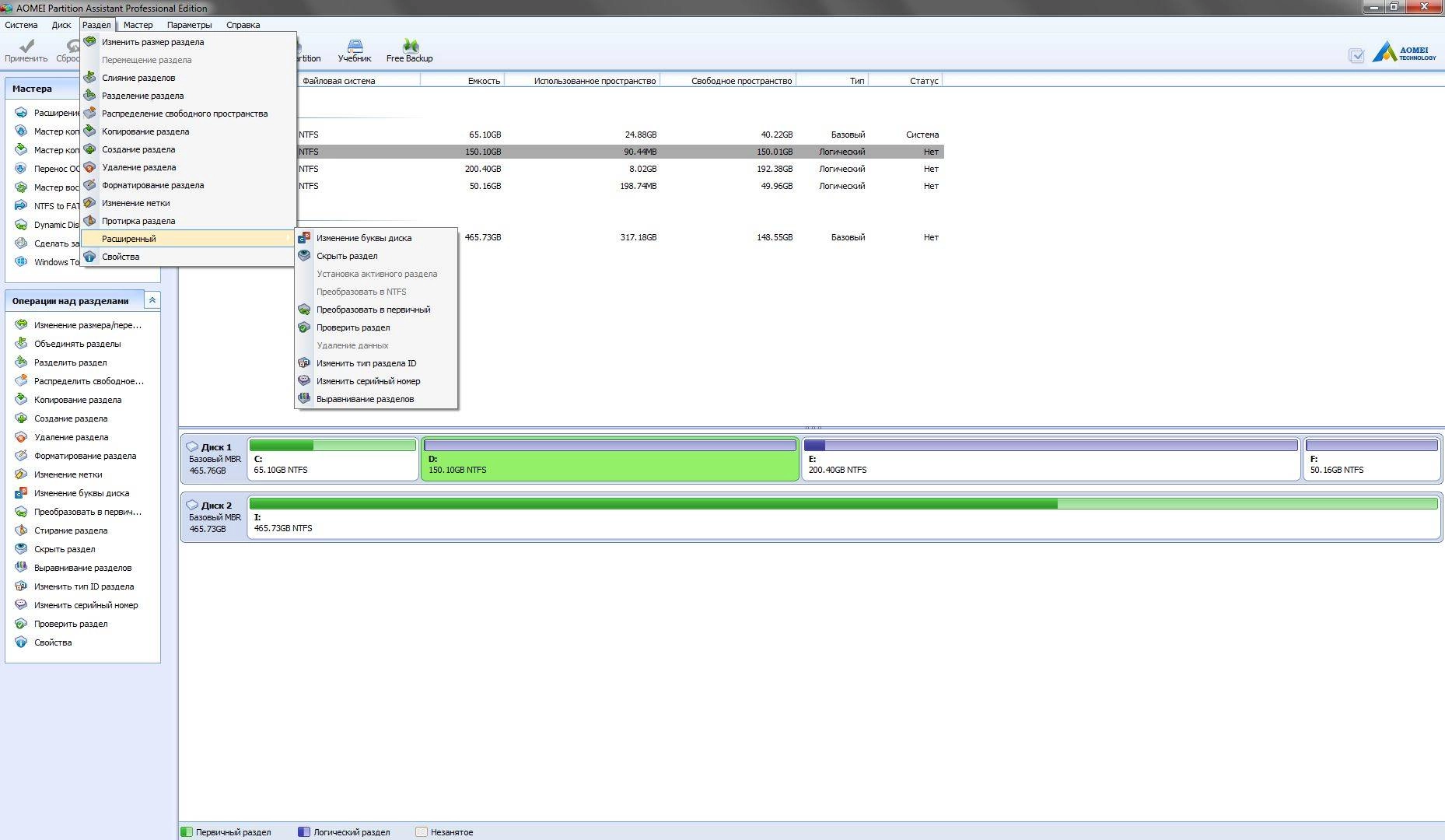This screenshot has height=840, width=1445.
Task: Click Форматирование раздела in left panel
Action: click(85, 456)
